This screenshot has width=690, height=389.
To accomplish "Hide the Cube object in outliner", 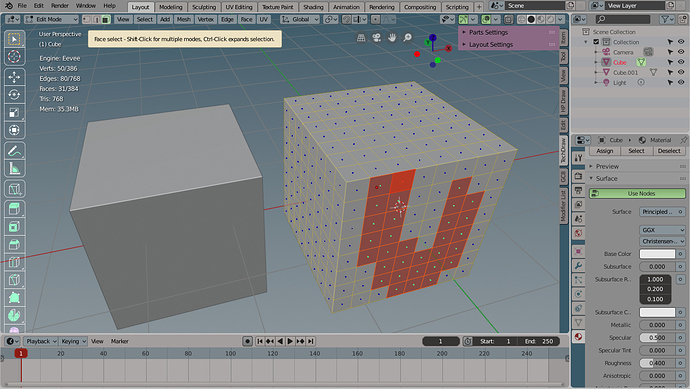I will tap(681, 62).
